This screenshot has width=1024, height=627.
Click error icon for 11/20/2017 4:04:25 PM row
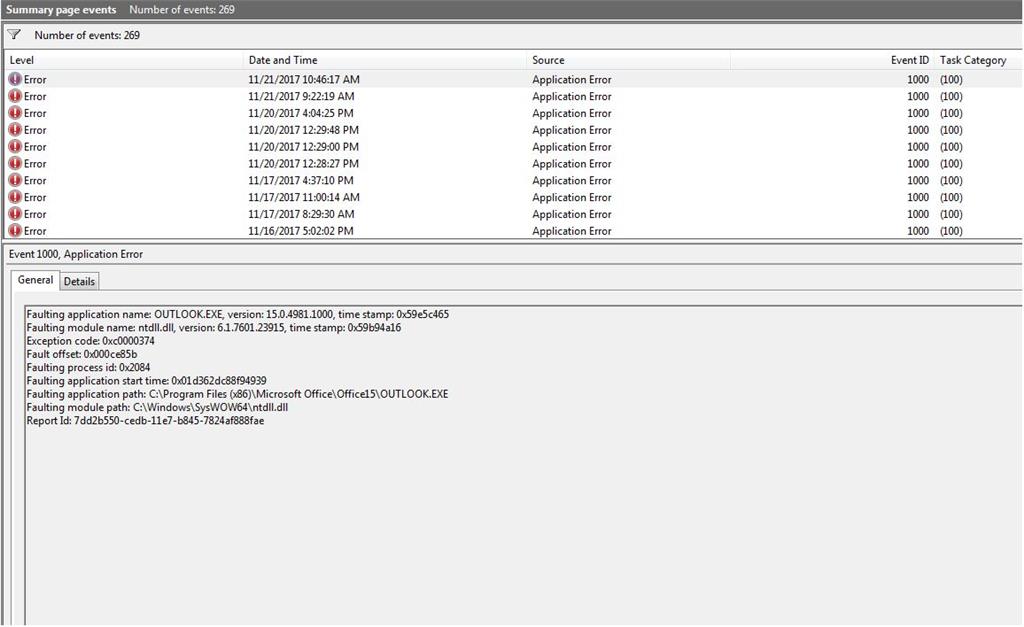pos(15,113)
